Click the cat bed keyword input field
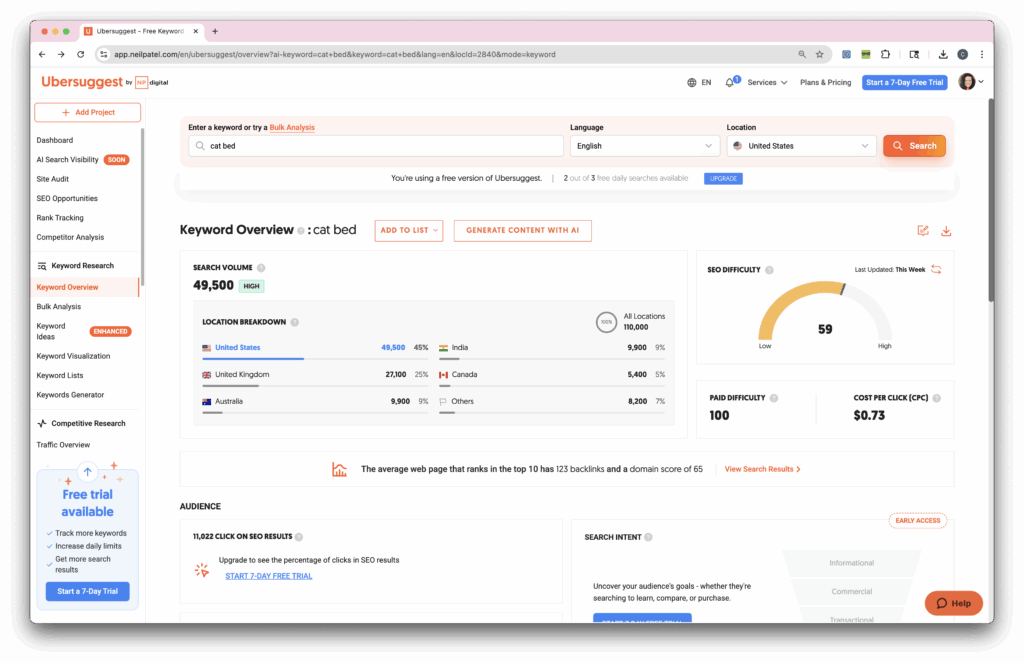This screenshot has width=1024, height=663. click(x=376, y=146)
